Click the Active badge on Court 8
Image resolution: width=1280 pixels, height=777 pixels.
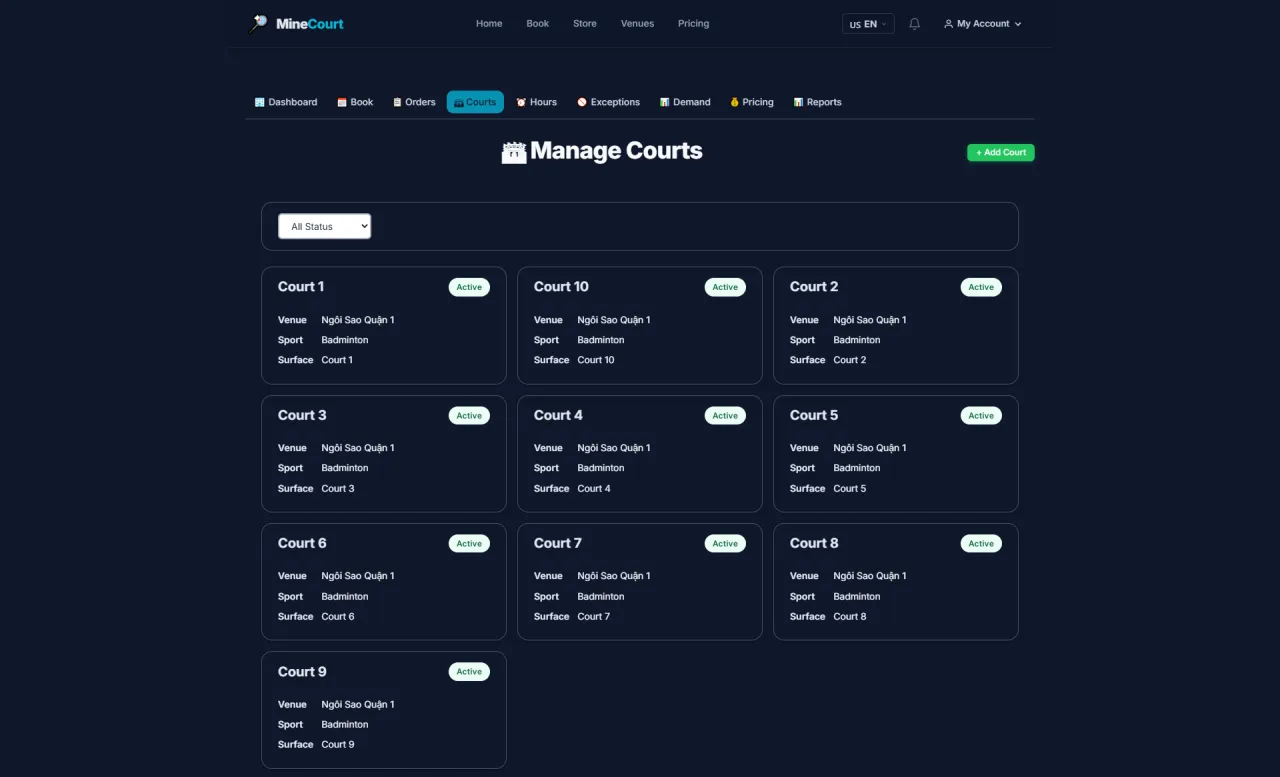pos(981,544)
